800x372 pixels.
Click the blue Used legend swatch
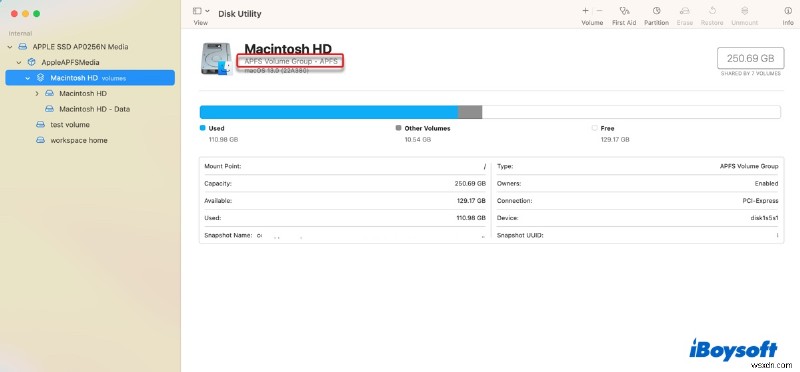[x=203, y=128]
